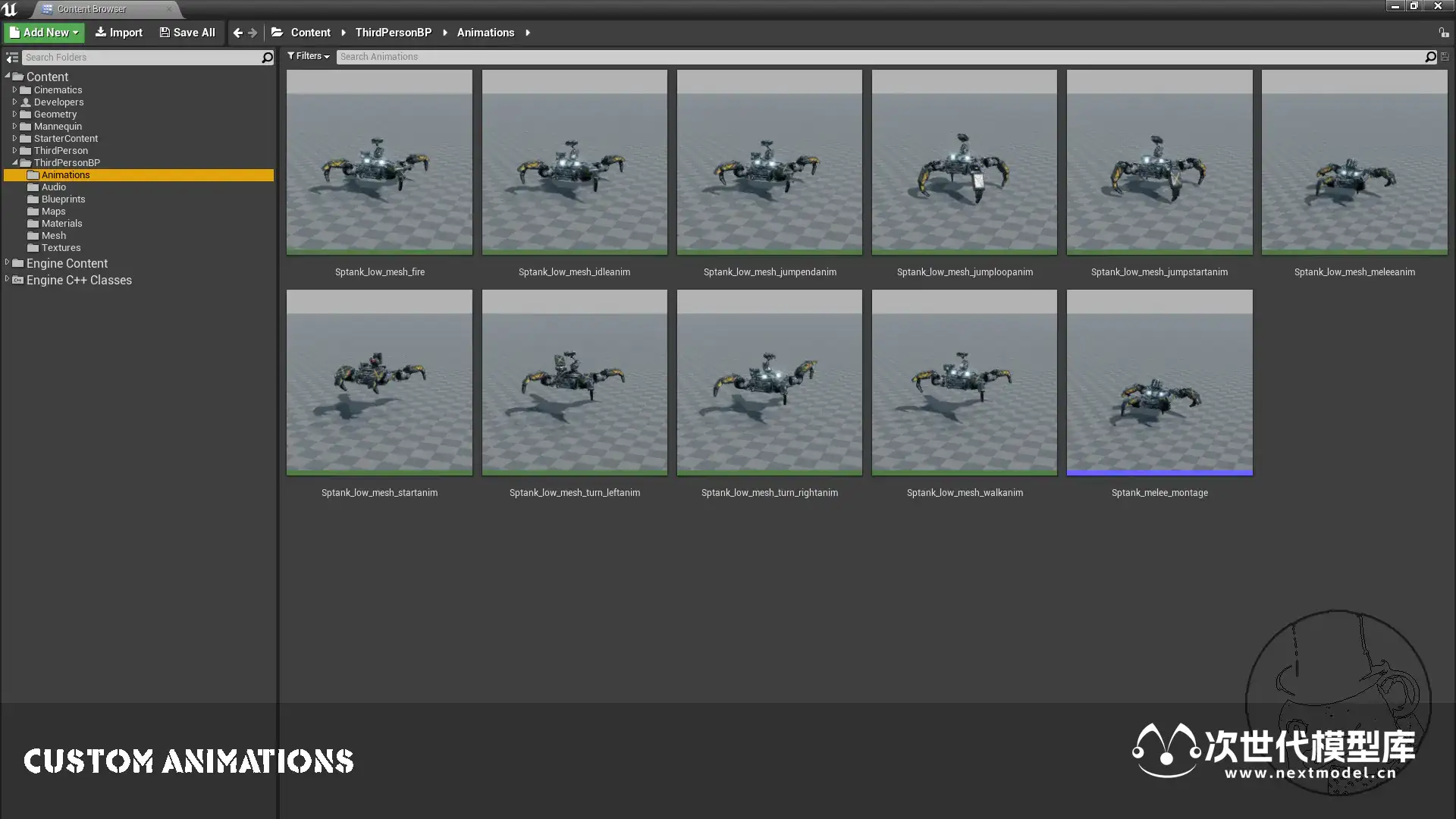This screenshot has width=1456, height=819.
Task: Click the folder search magnifier icon
Action: tap(267, 58)
